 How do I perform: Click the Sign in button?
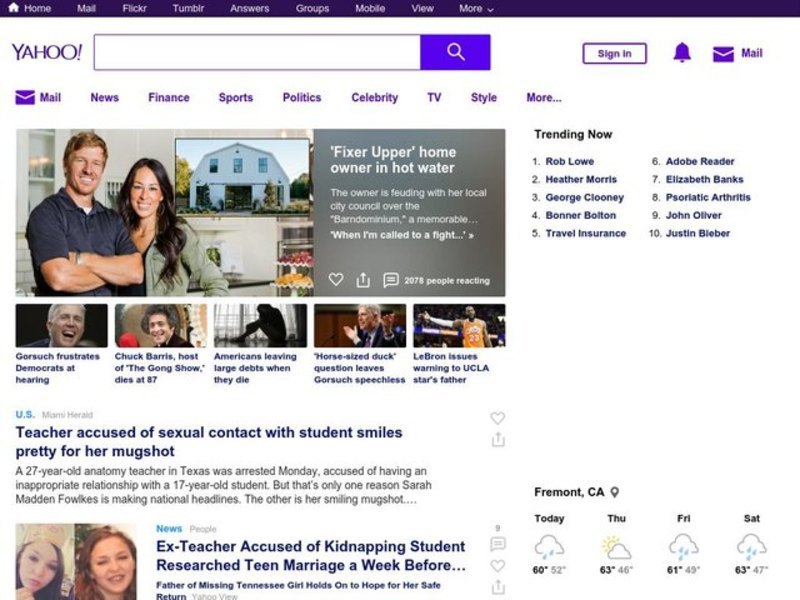click(614, 54)
